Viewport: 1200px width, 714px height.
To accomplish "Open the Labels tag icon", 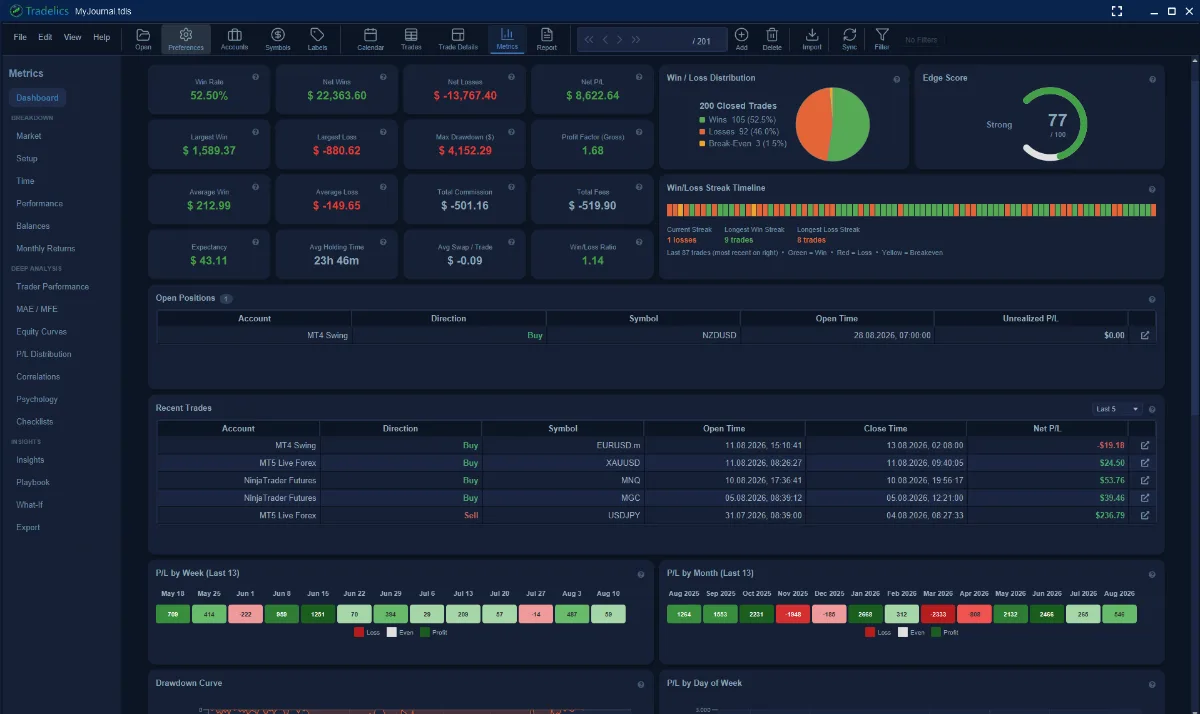I will coord(317,39).
